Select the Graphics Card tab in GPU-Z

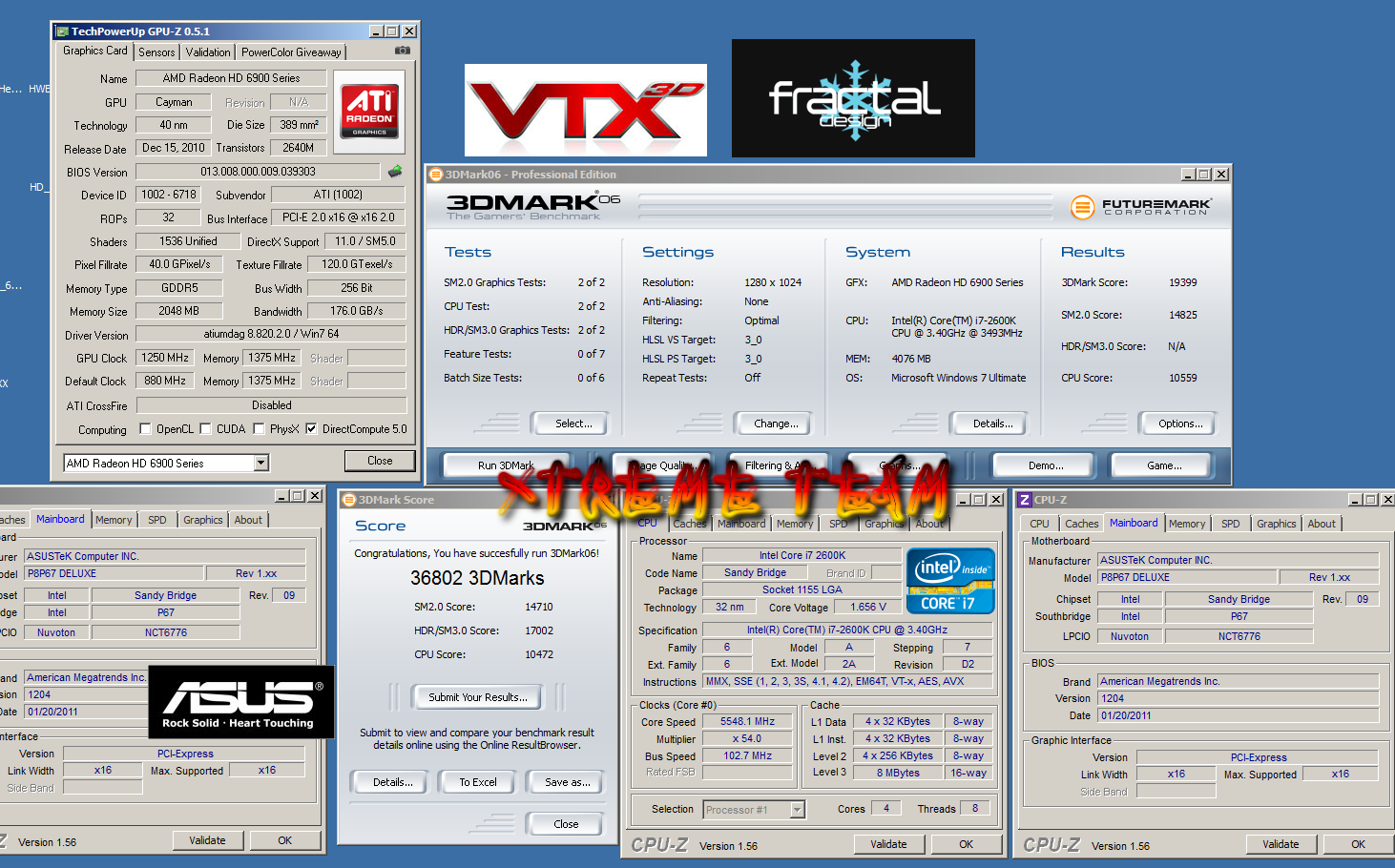[94, 51]
